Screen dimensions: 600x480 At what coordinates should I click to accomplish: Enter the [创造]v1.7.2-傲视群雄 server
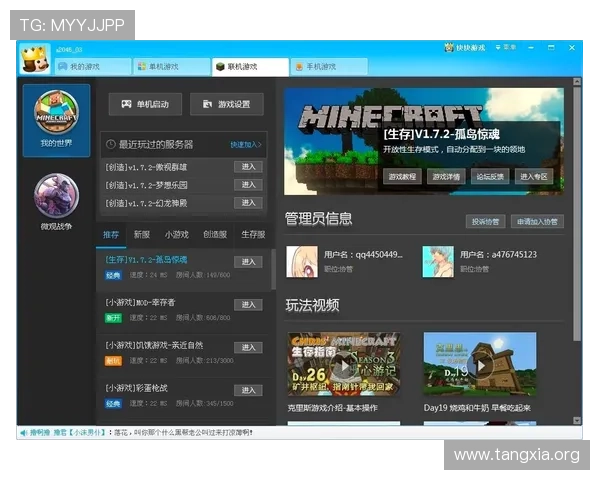pyautogui.click(x=248, y=167)
